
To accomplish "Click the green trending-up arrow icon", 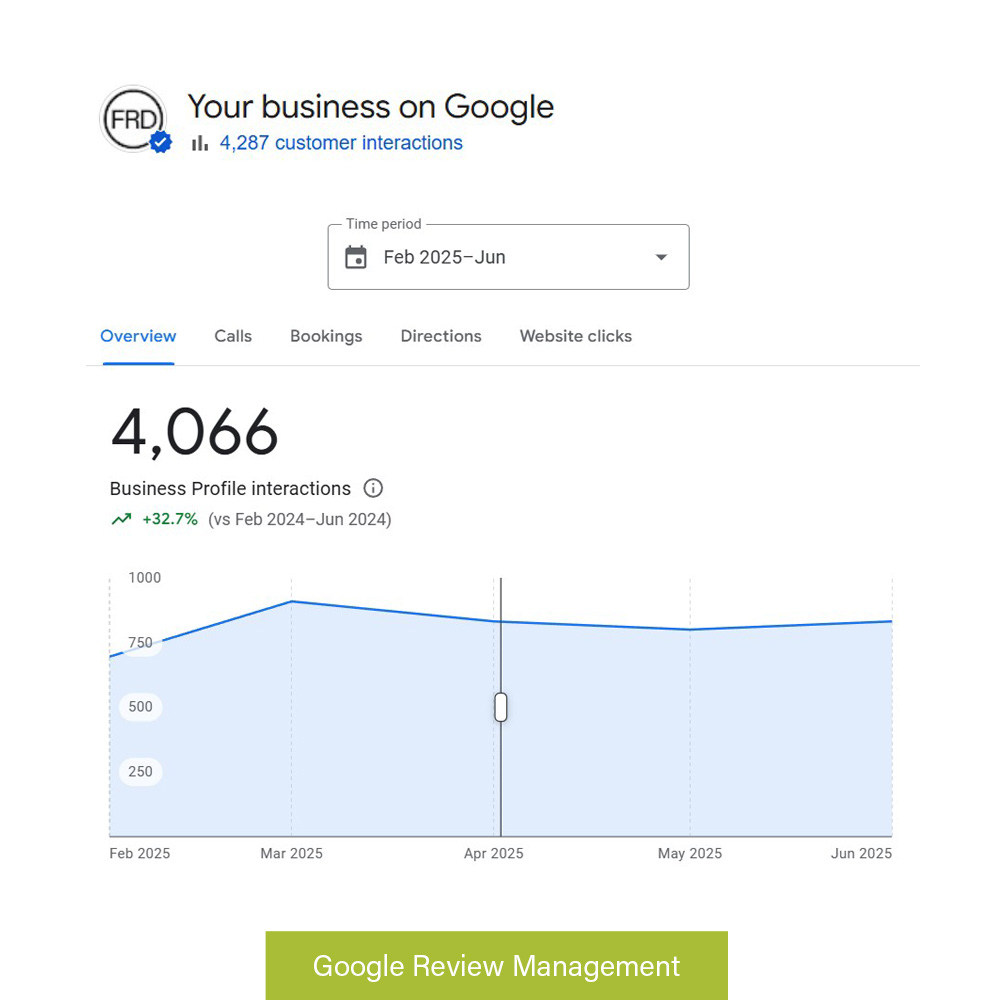I will [x=121, y=519].
